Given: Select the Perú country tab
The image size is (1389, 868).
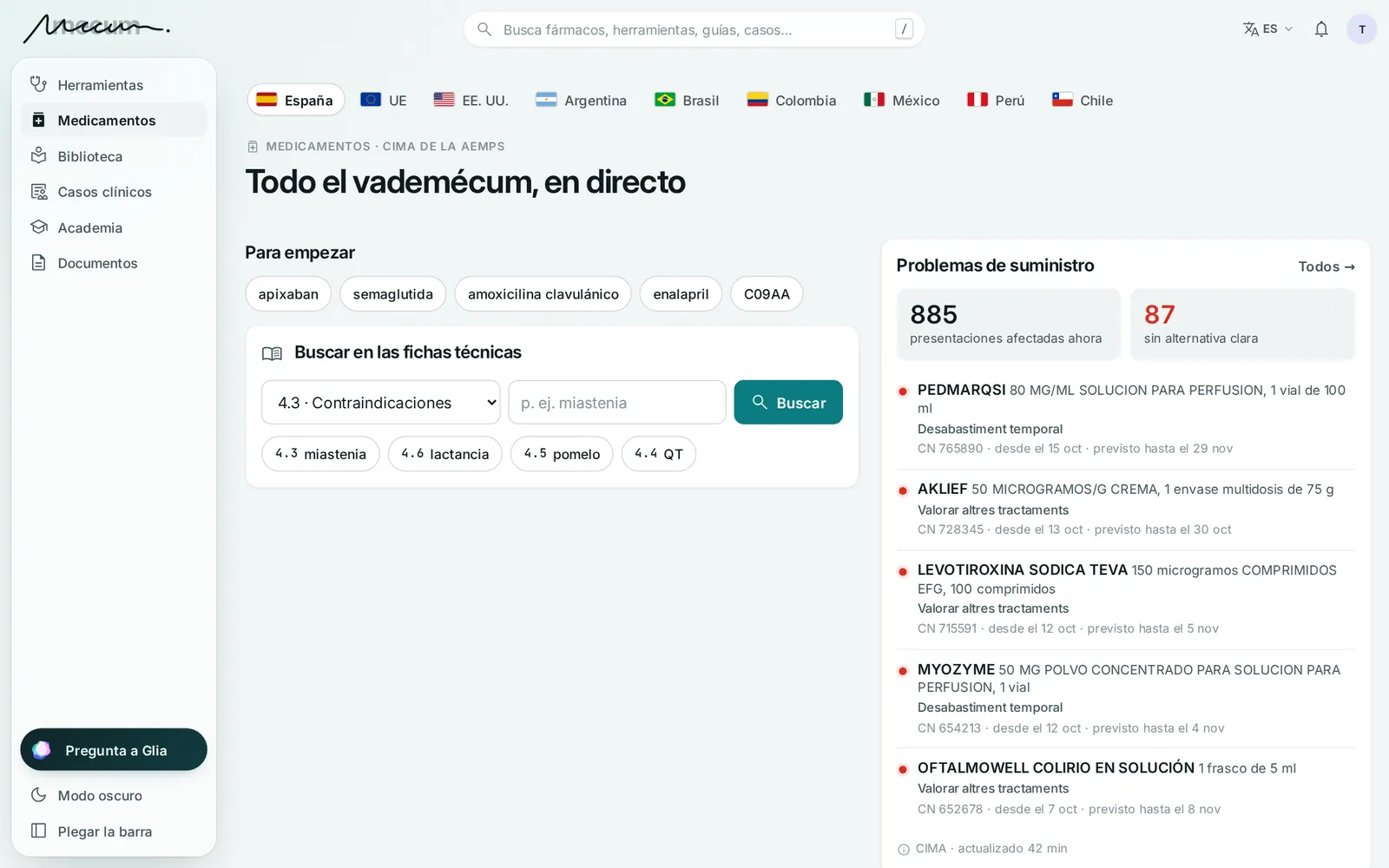Looking at the screenshot, I should (x=997, y=100).
